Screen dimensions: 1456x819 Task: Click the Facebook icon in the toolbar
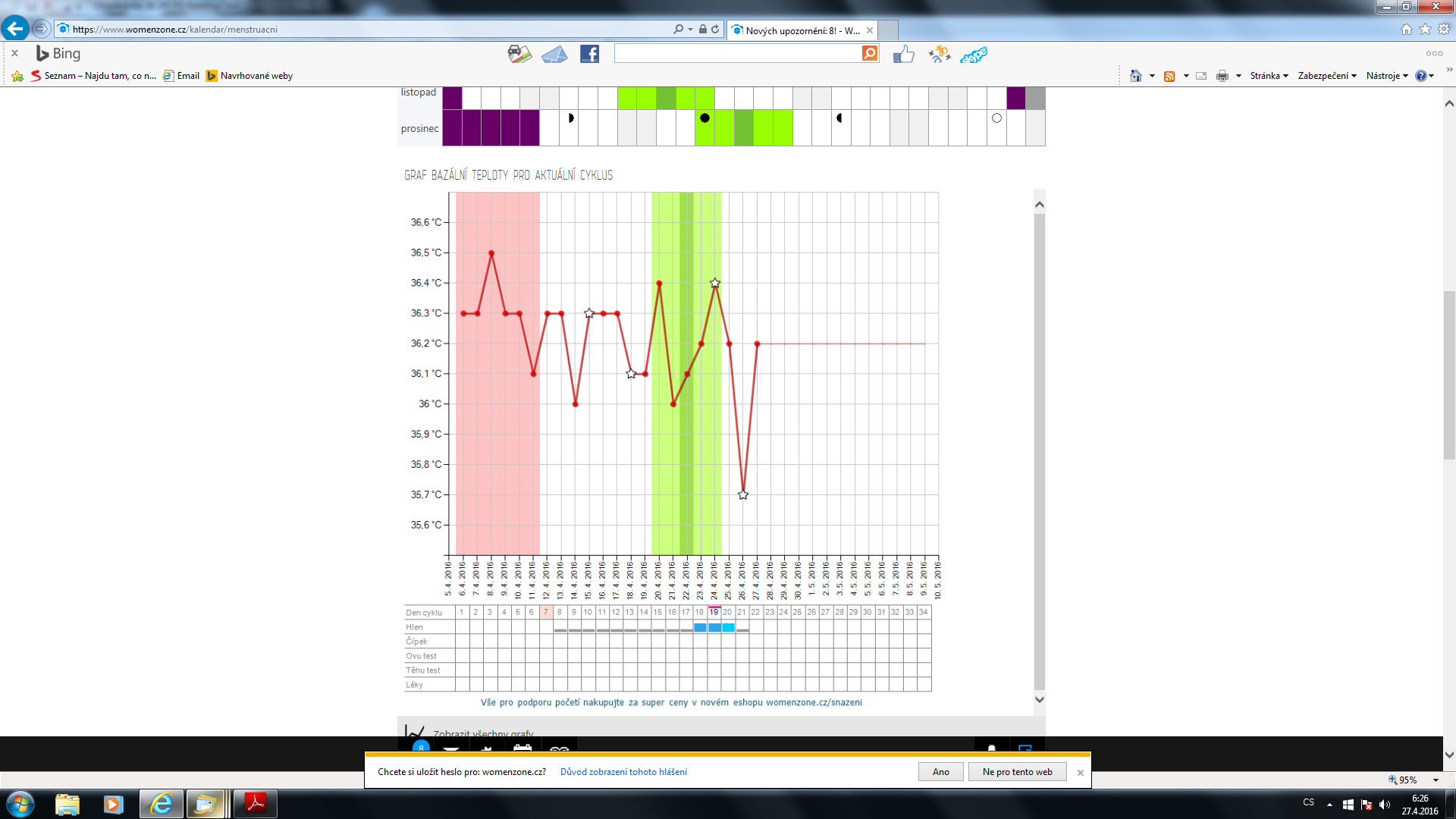pos(589,54)
